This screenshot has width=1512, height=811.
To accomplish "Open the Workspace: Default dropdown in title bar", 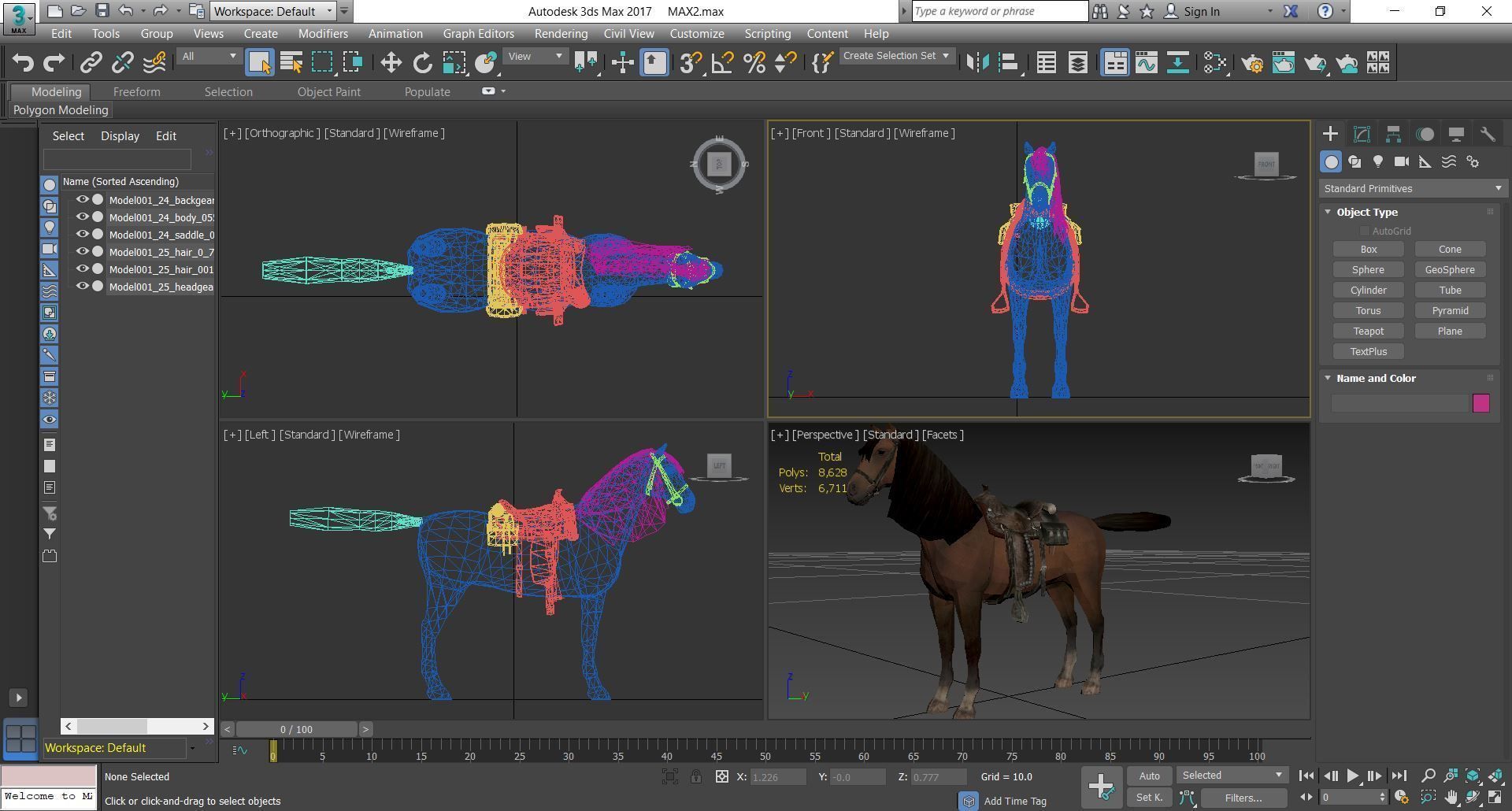I will (273, 11).
